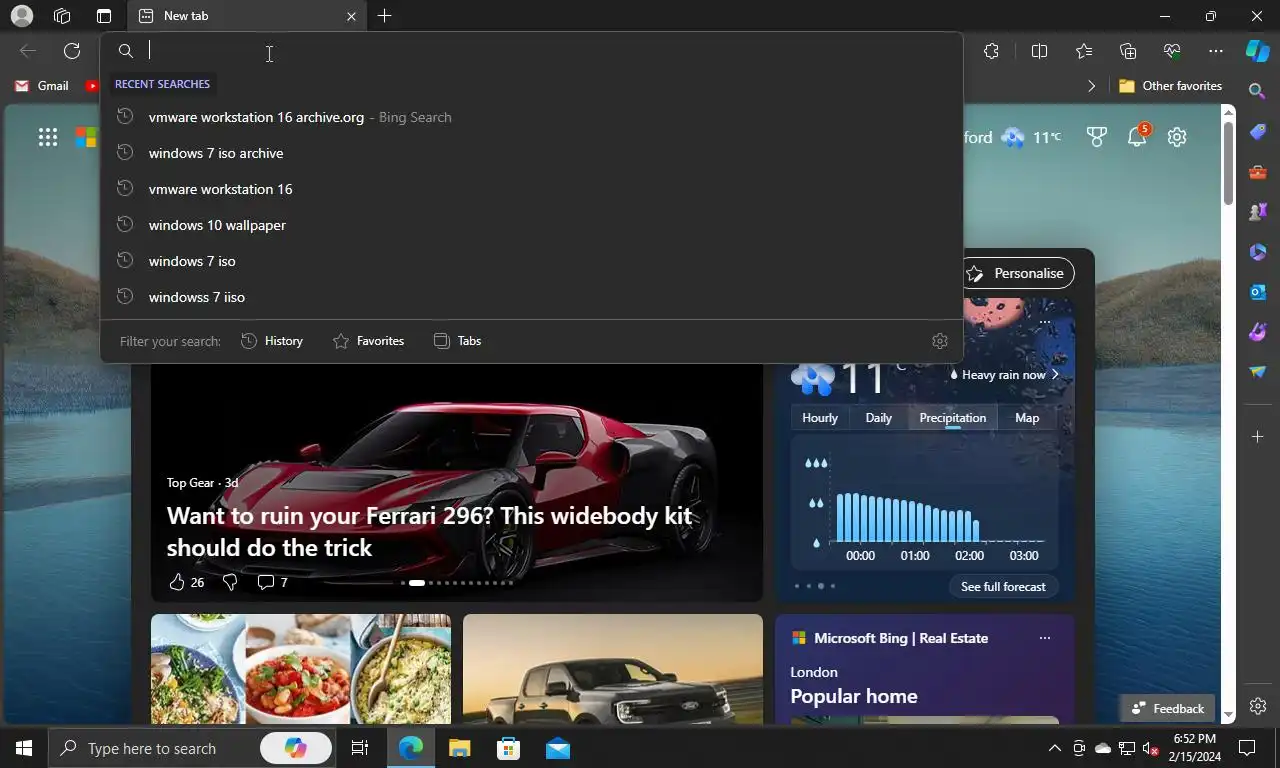Image resolution: width=1280 pixels, height=768 pixels.
Task: Dislike the Ferrari article thumbs down
Action: coord(230,582)
